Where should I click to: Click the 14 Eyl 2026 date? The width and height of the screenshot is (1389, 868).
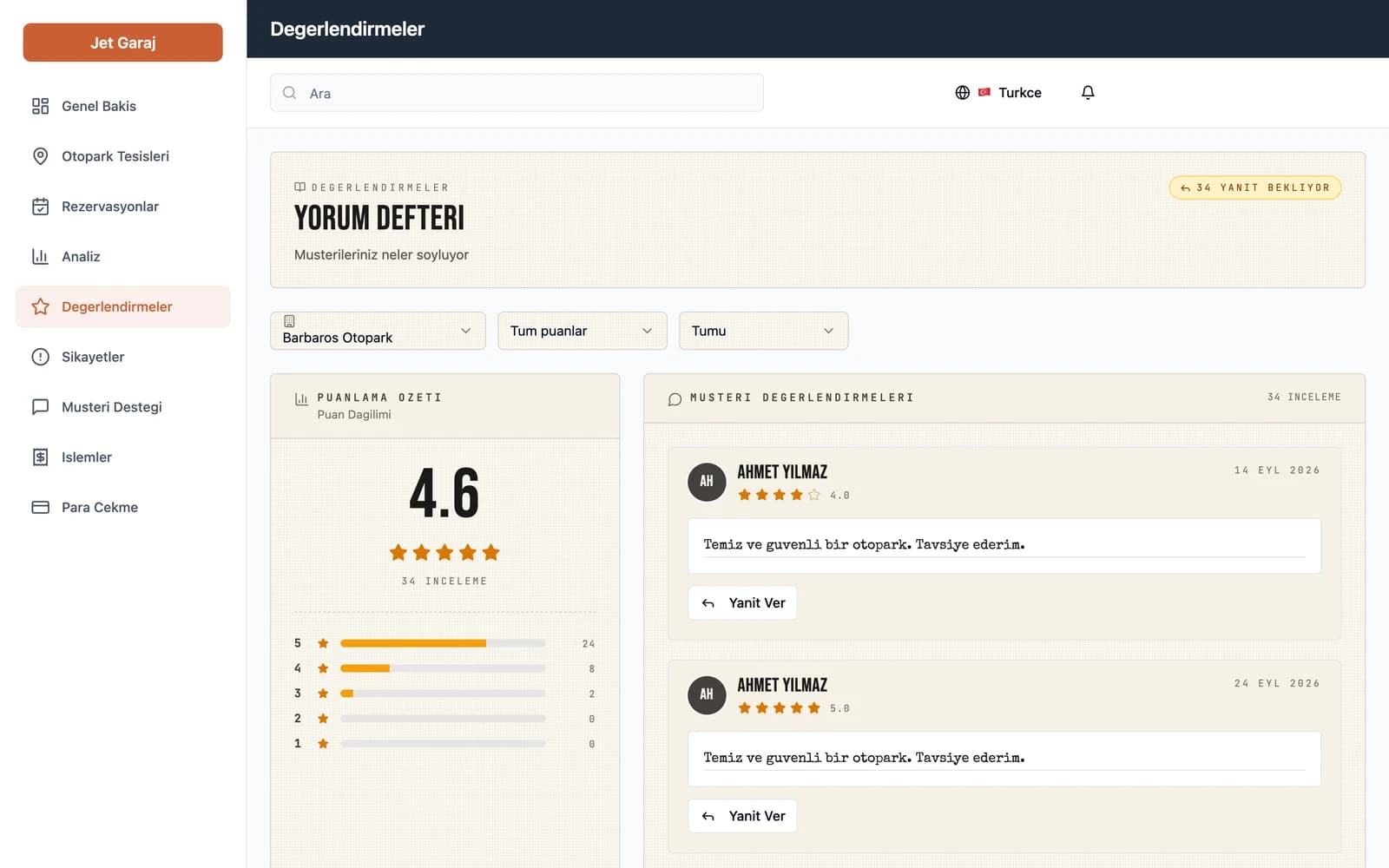(x=1277, y=470)
